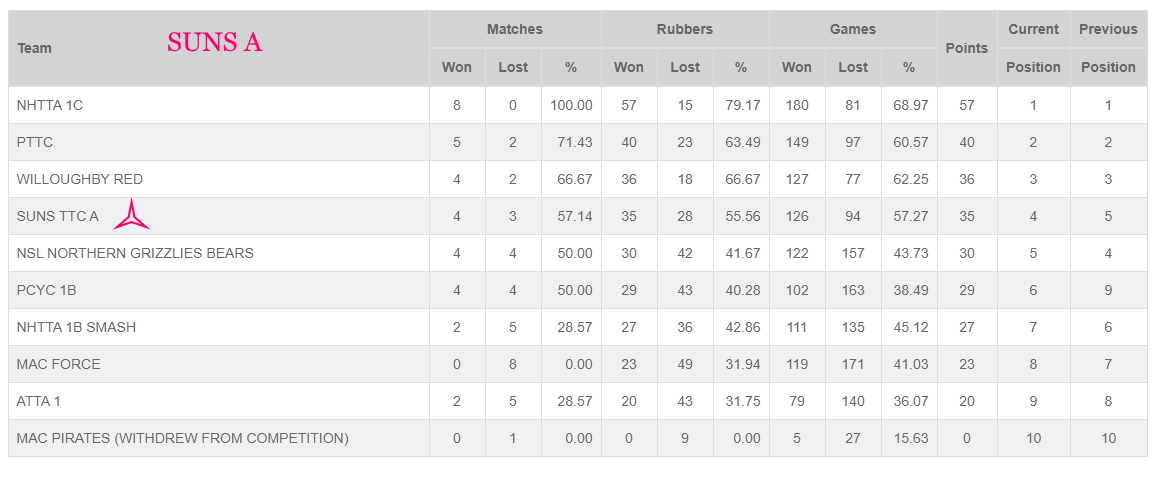Select the PCYC 1B team name
The width and height of the screenshot is (1158, 479).
tap(46, 290)
